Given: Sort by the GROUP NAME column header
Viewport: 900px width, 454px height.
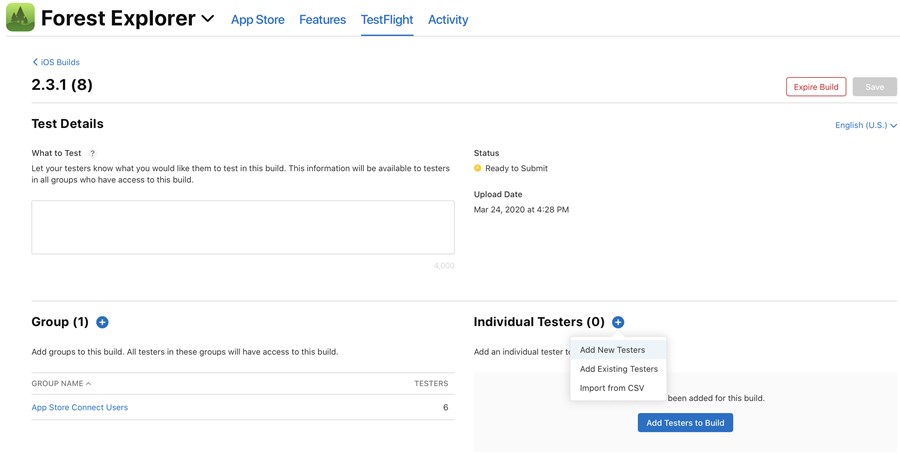Looking at the screenshot, I should [x=61, y=383].
